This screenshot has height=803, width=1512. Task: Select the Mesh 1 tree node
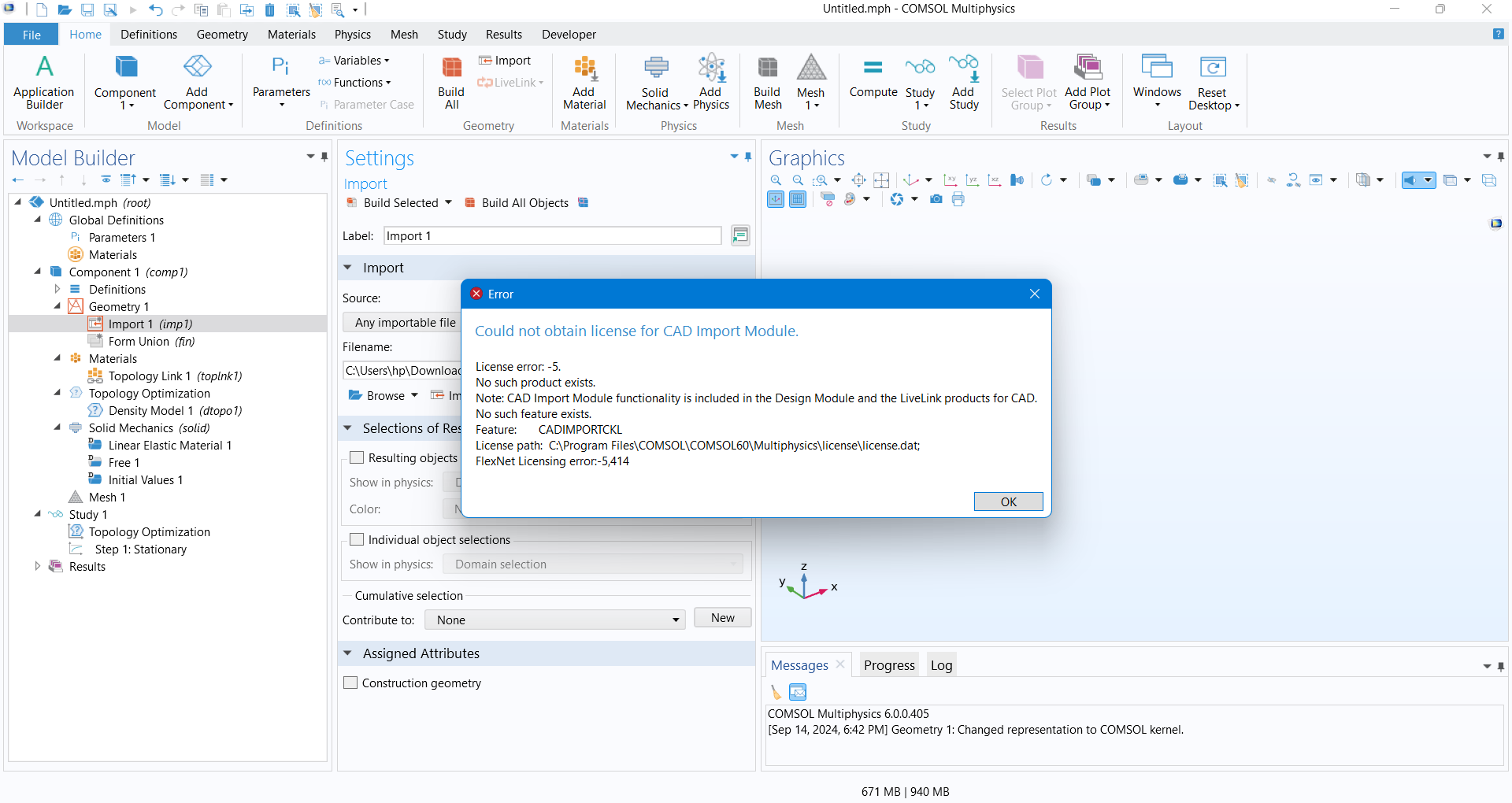pyautogui.click(x=97, y=497)
